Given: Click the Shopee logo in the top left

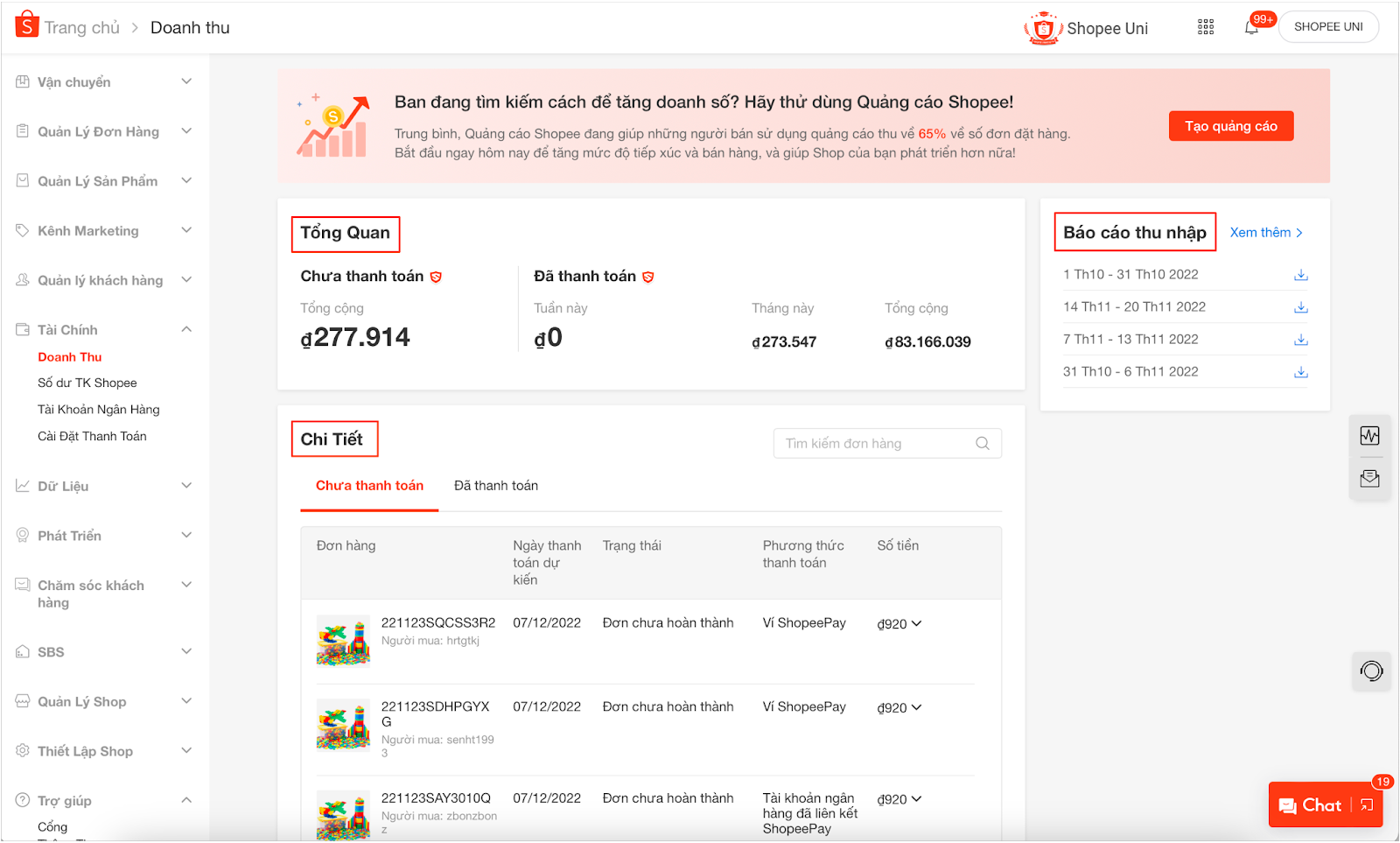Looking at the screenshot, I should 25,24.
